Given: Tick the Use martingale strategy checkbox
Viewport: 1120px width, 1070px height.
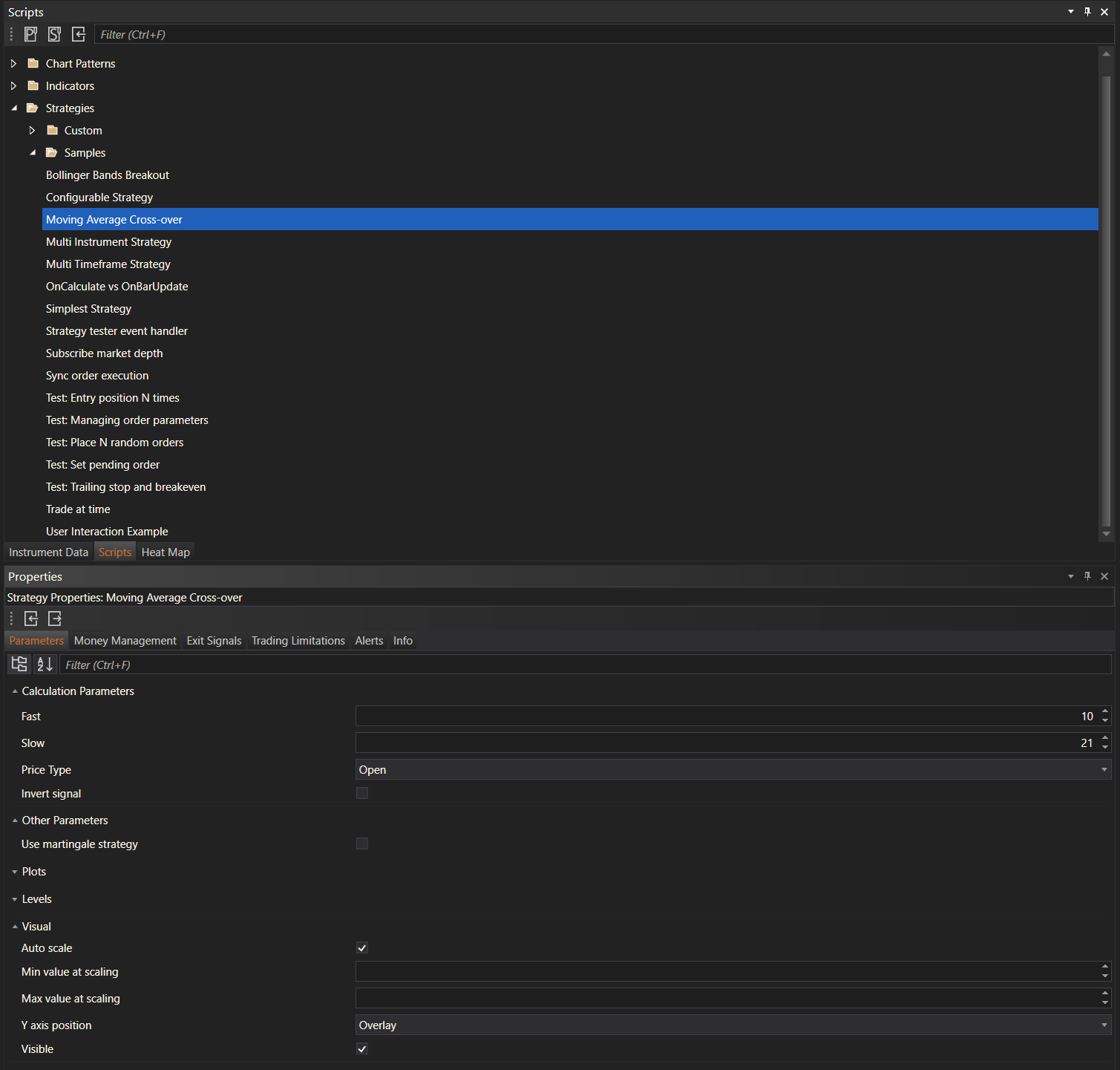Looking at the screenshot, I should click(x=362, y=844).
